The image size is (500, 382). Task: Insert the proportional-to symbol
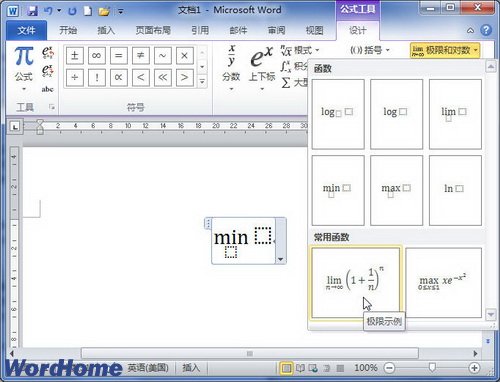coord(119,78)
